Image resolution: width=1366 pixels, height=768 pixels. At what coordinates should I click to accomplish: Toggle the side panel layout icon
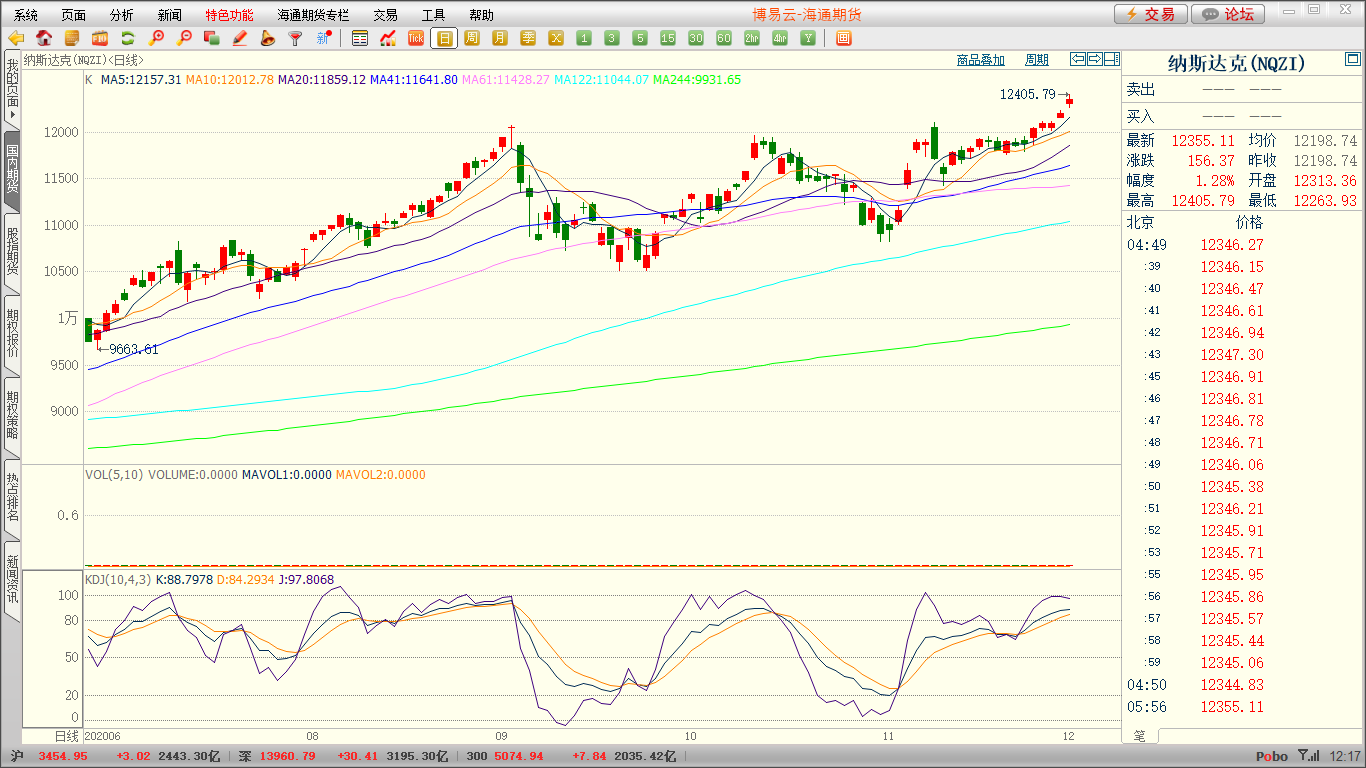click(1111, 59)
